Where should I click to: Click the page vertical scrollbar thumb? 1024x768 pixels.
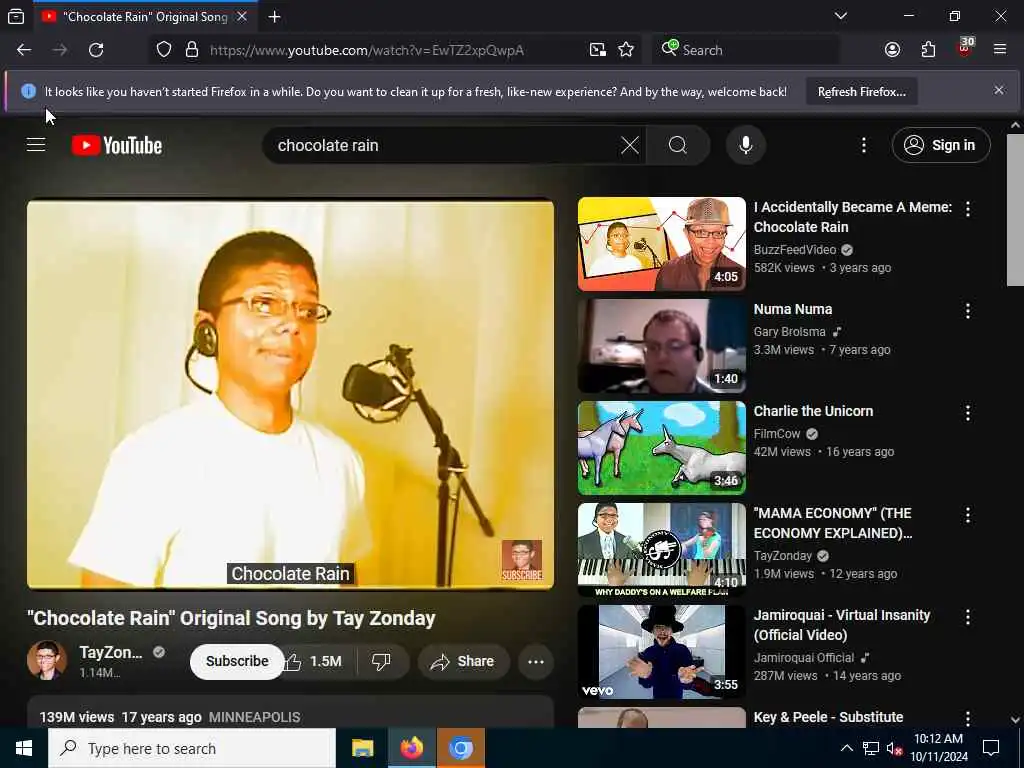point(1015,210)
